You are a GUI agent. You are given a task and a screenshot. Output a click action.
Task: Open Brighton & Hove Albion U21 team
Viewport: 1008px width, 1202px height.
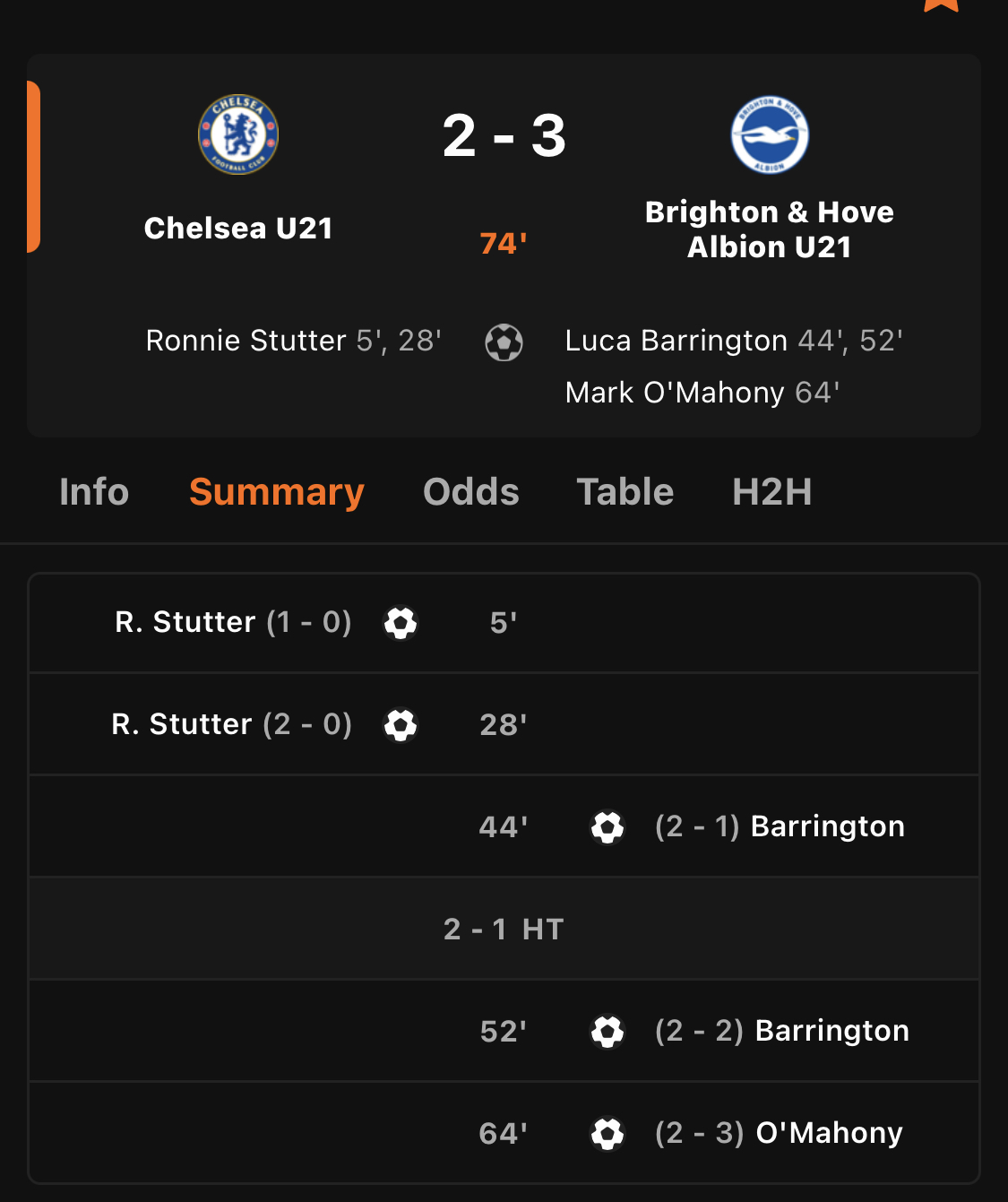(x=770, y=229)
